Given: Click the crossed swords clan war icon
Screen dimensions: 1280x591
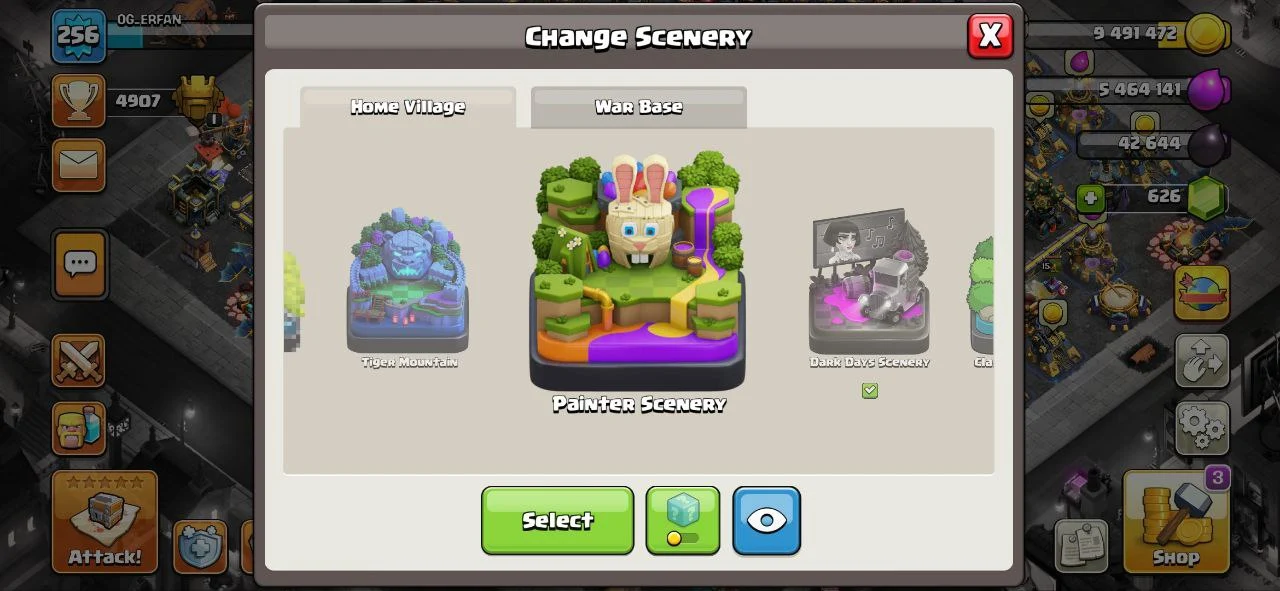Looking at the screenshot, I should 79,361.
